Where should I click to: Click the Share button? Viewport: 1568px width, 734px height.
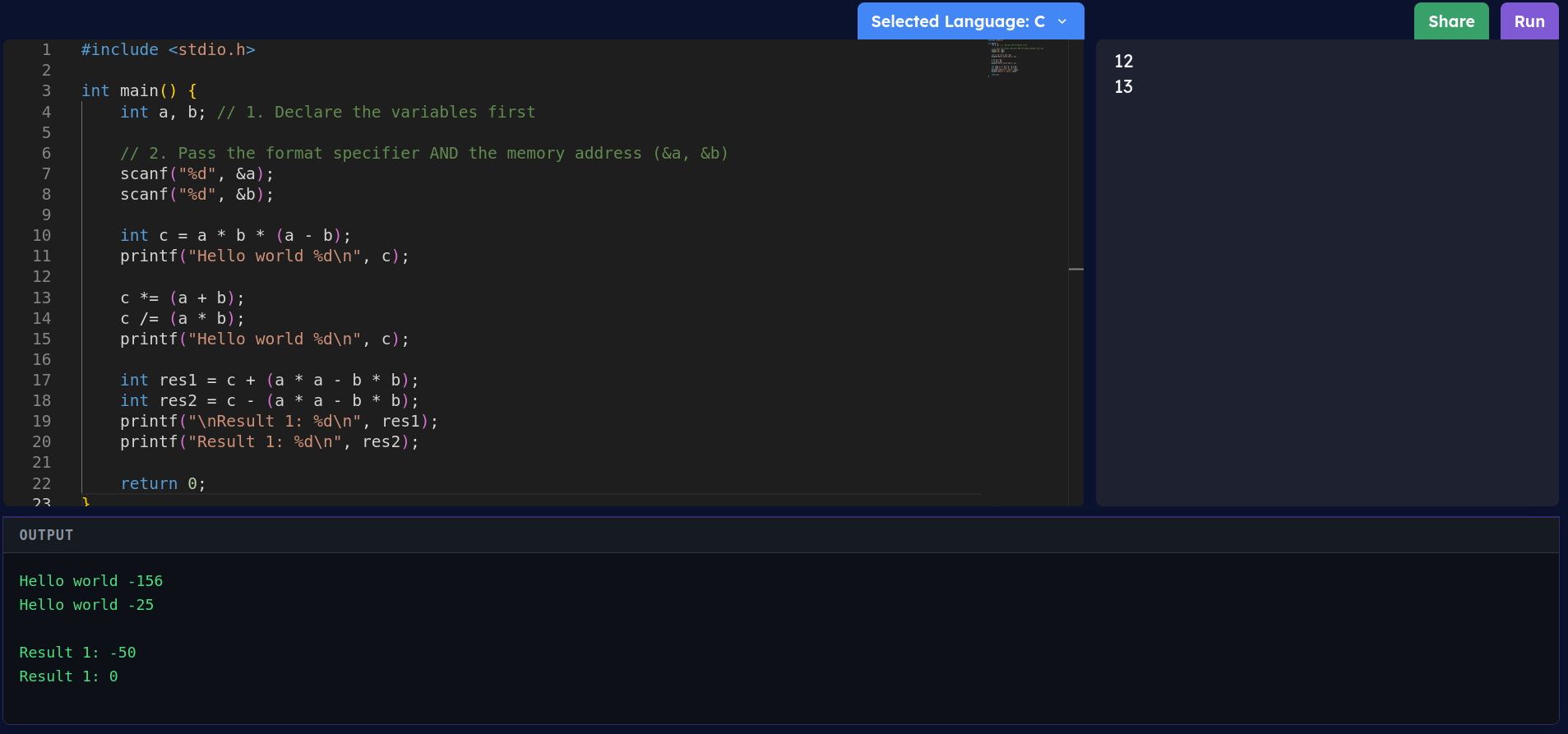(x=1451, y=21)
